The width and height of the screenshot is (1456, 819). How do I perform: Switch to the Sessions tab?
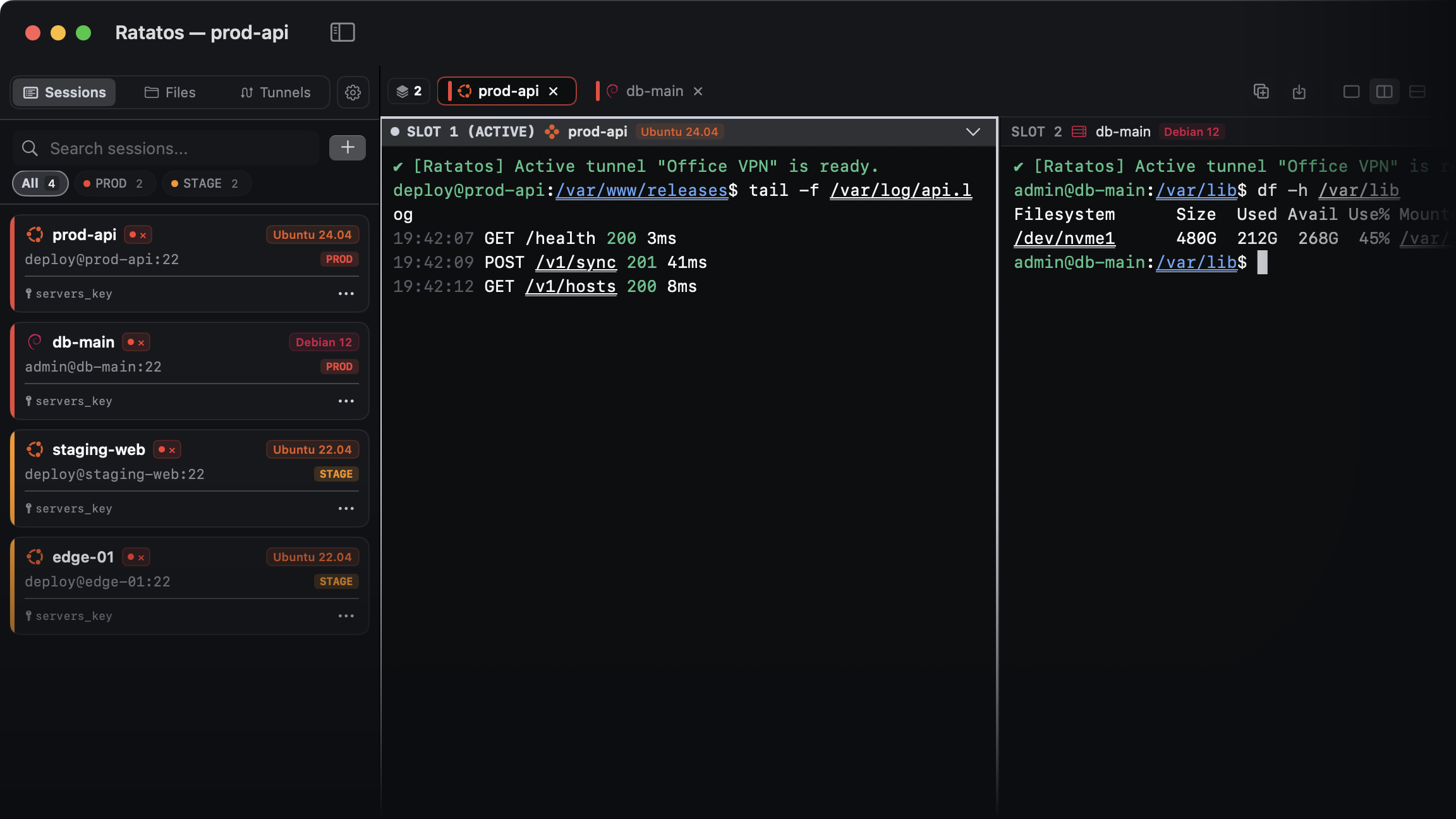click(x=64, y=92)
